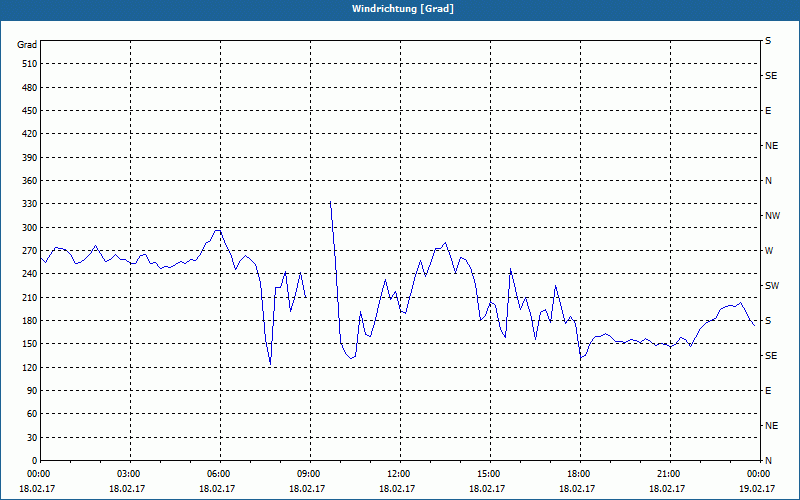Select the 480 value on the degree axis
Viewport: 800px width, 500px height.
click(x=30, y=88)
